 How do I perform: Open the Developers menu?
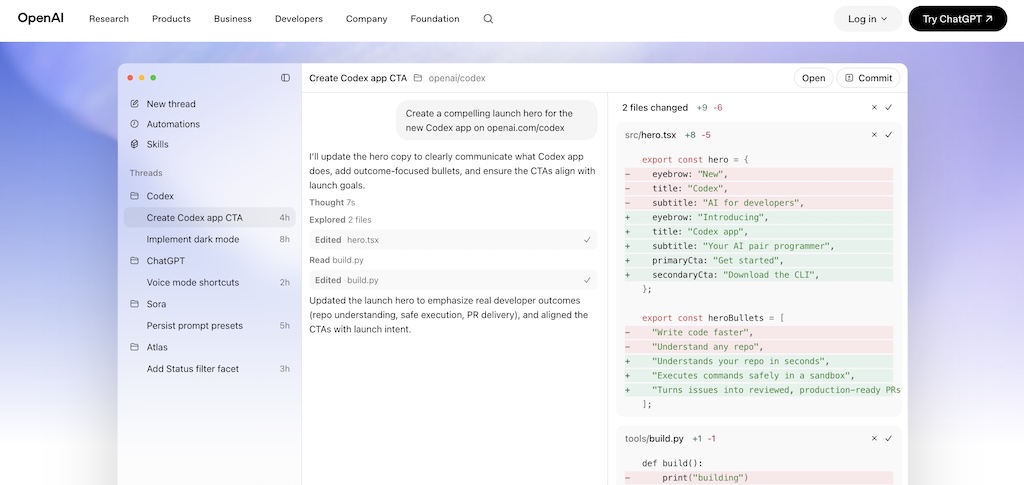click(298, 19)
